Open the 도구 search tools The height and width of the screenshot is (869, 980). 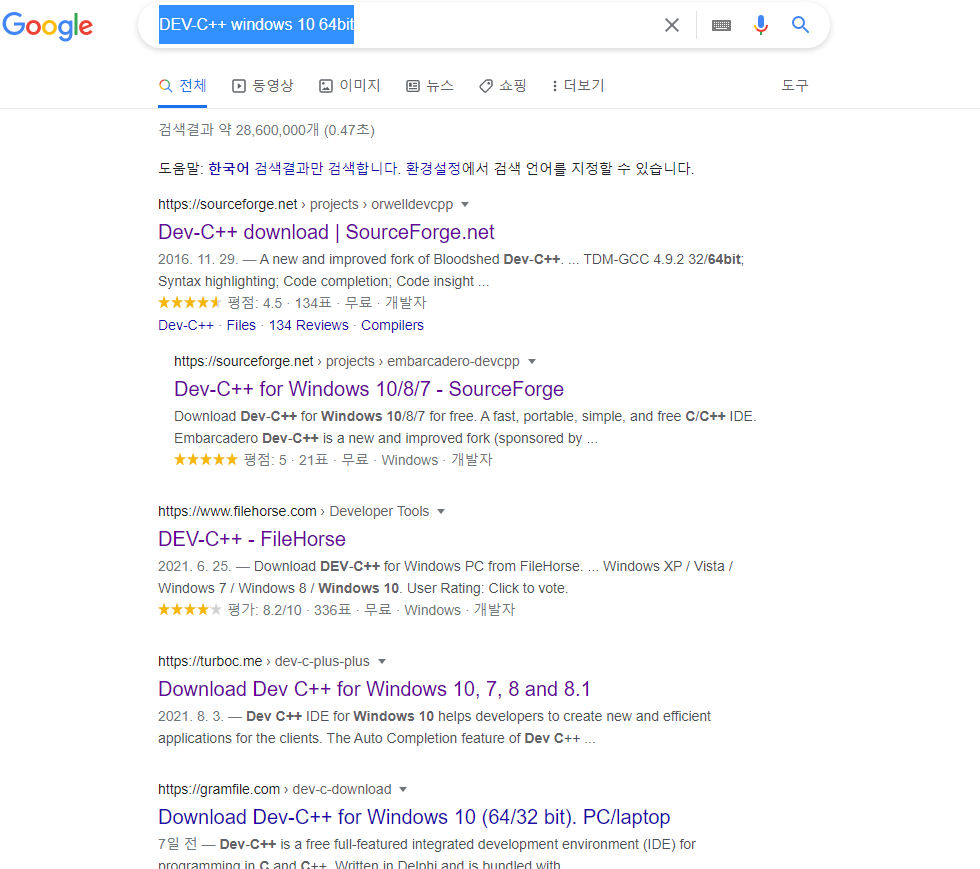(795, 86)
